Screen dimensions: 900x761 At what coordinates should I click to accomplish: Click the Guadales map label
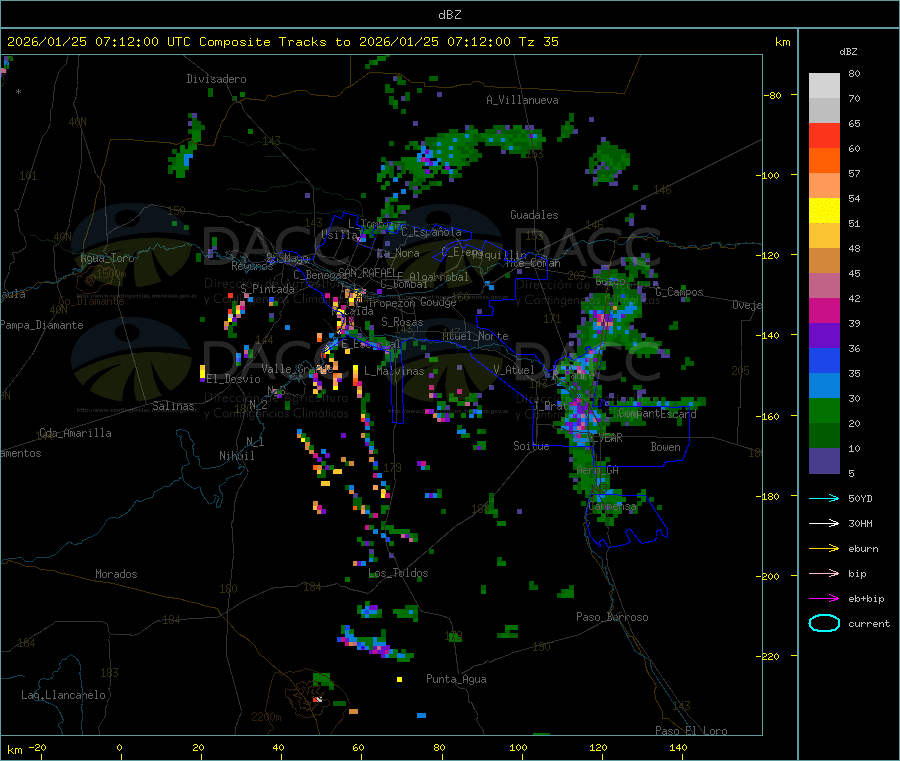(x=534, y=215)
